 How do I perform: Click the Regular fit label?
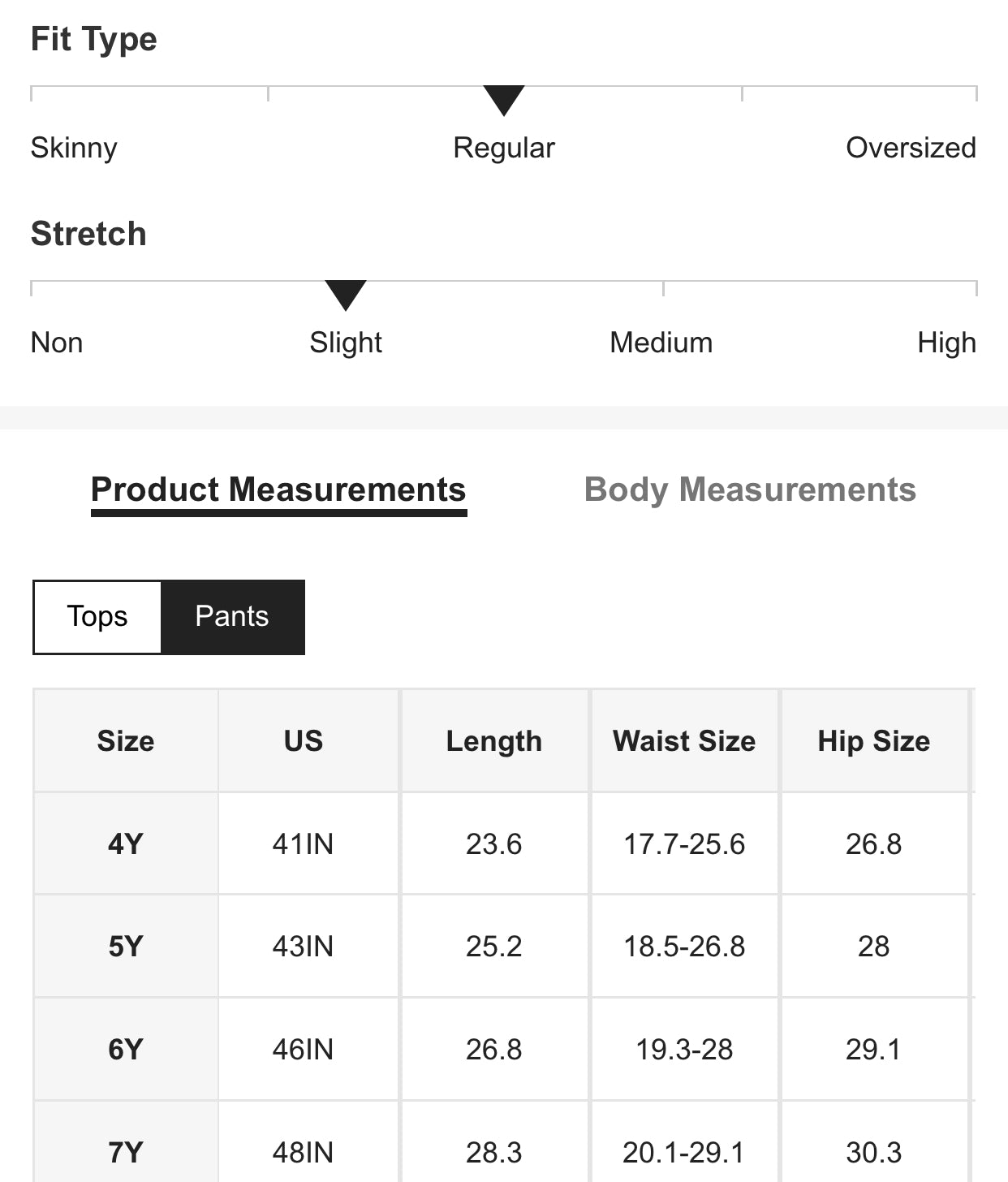(504, 148)
